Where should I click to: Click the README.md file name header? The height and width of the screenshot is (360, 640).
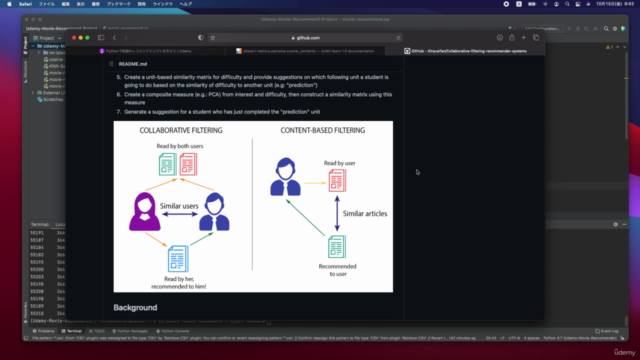[133, 64]
